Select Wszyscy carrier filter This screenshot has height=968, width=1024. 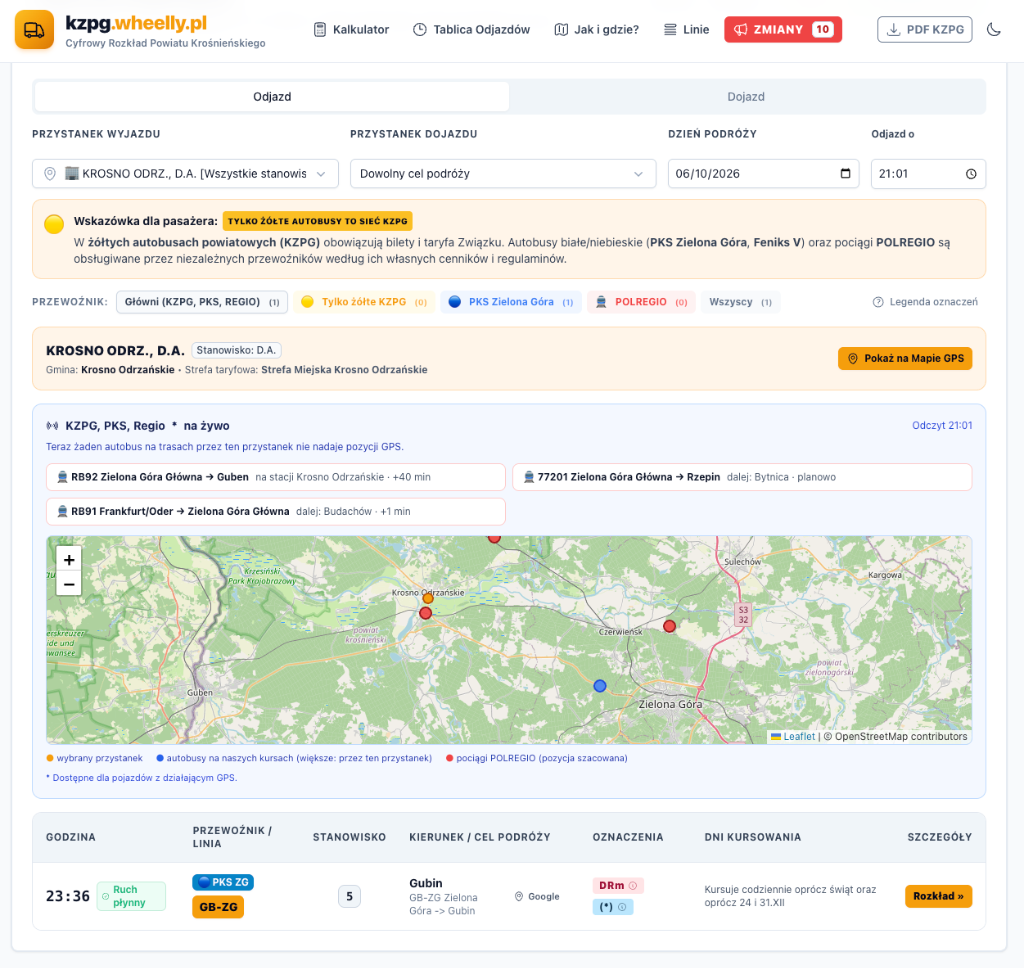(x=741, y=302)
